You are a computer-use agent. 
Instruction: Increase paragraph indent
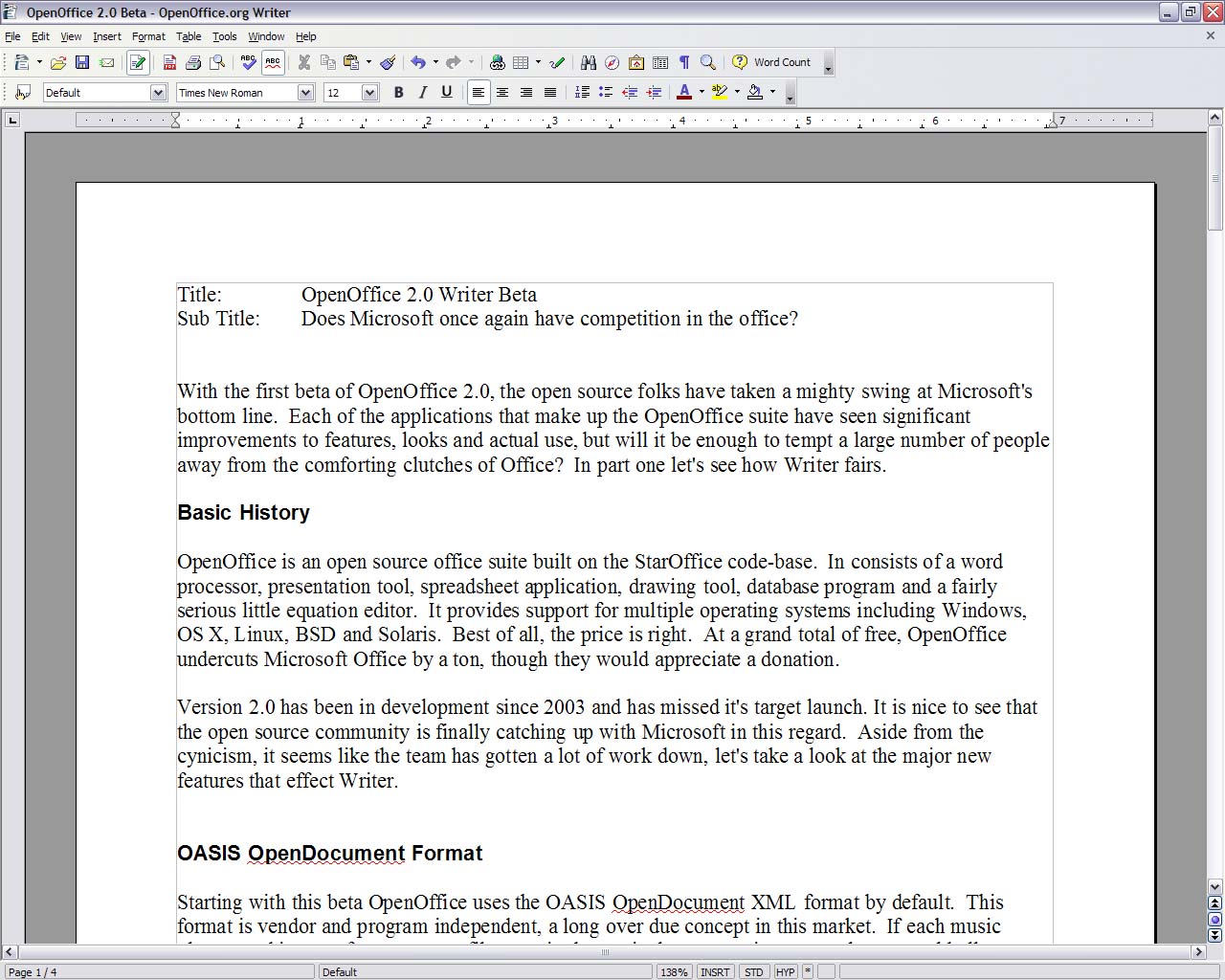point(654,93)
